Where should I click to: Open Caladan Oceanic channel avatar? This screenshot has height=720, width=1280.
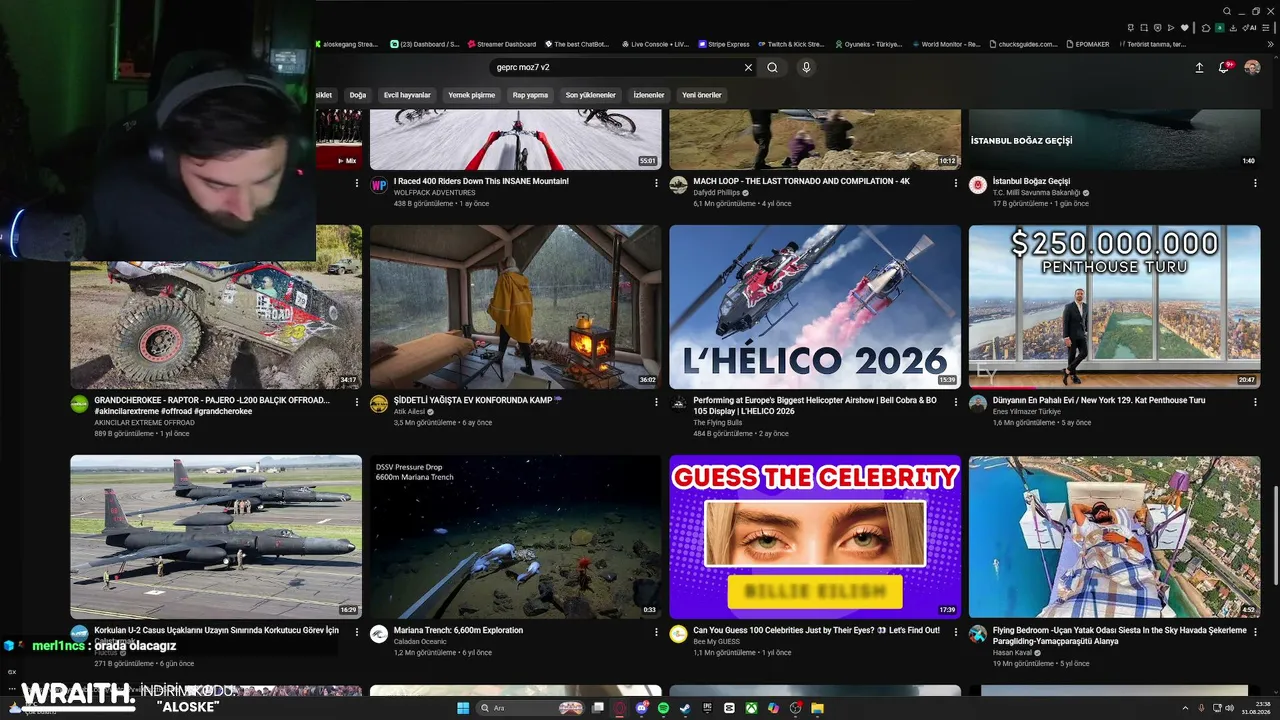point(379,634)
